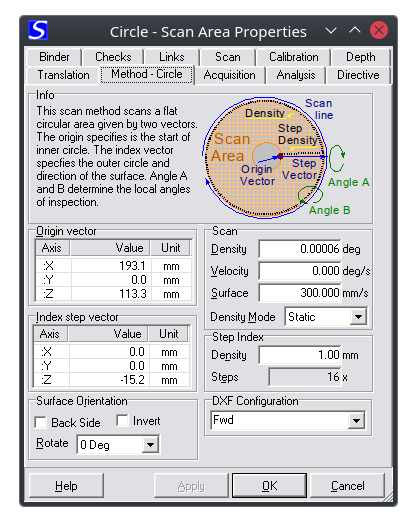Expand the Density Mode Static dropdown
The width and height of the screenshot is (417, 530).
click(358, 317)
